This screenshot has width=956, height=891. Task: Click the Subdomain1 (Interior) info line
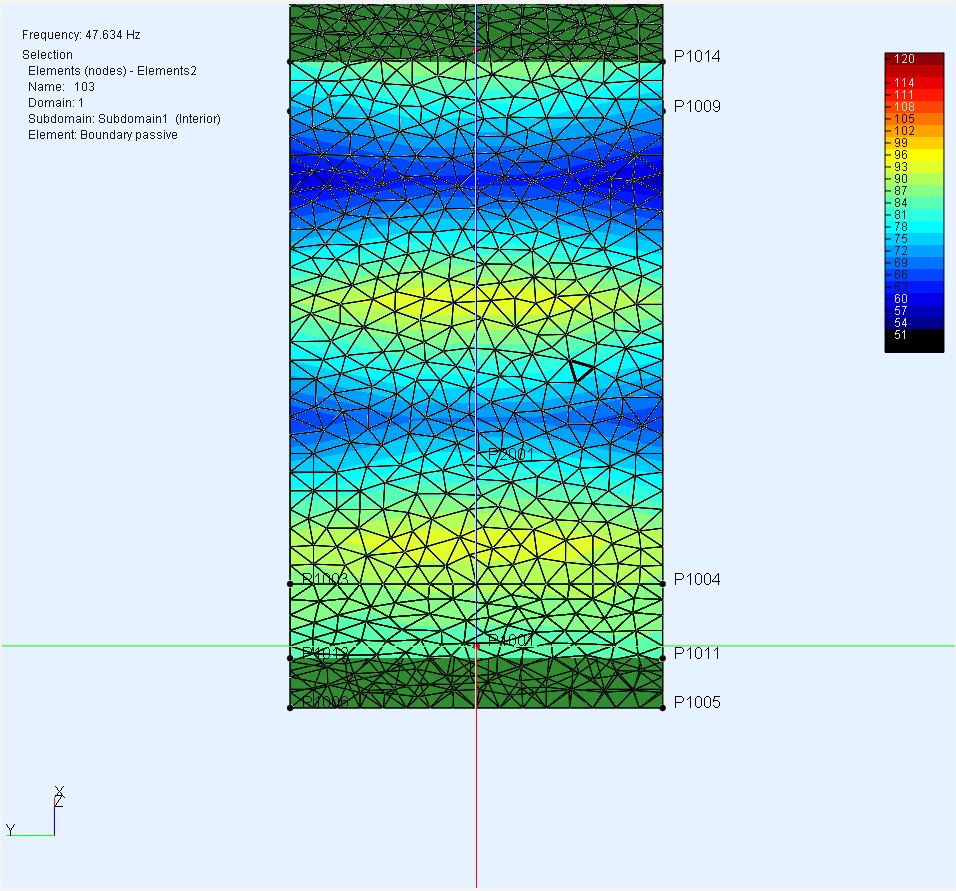coord(124,119)
